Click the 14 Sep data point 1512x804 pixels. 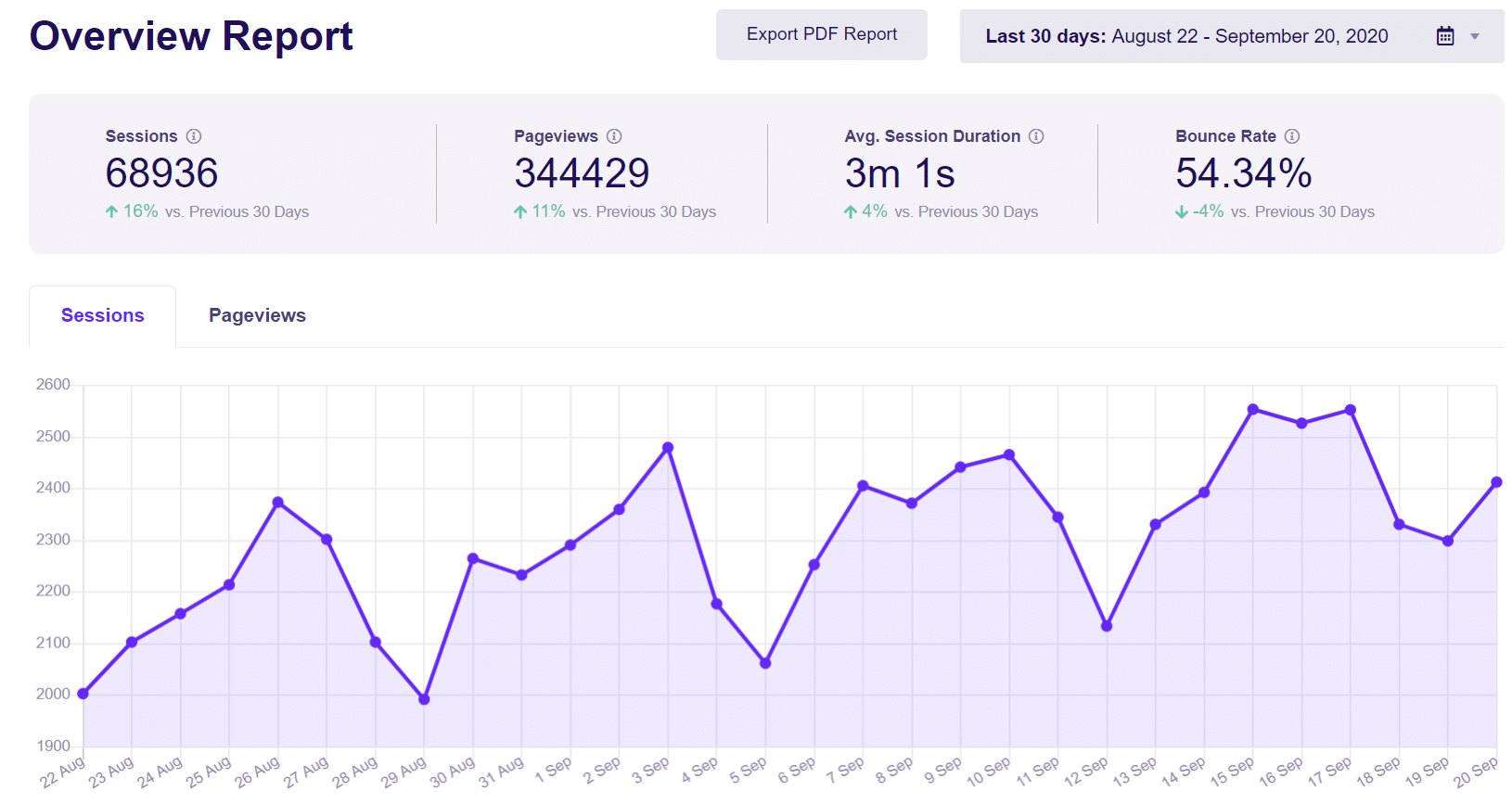click(x=1204, y=492)
